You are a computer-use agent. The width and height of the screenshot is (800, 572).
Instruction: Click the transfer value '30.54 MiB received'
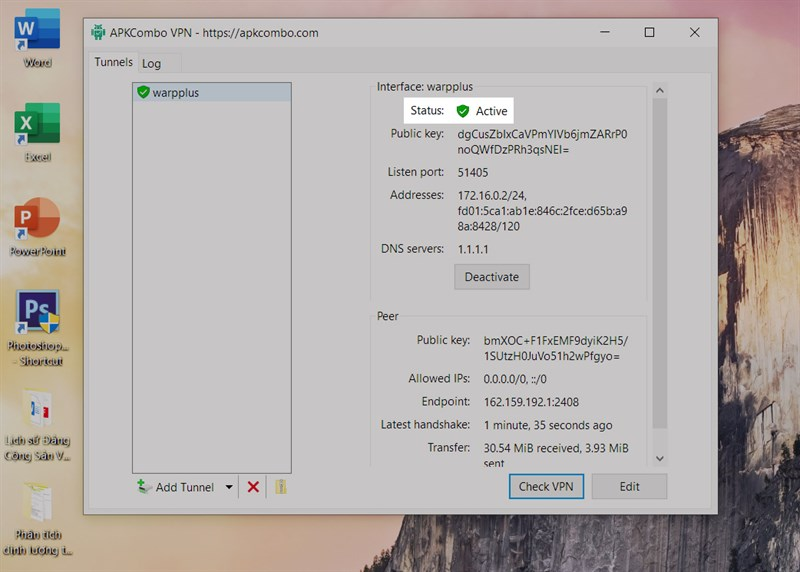(x=532, y=448)
